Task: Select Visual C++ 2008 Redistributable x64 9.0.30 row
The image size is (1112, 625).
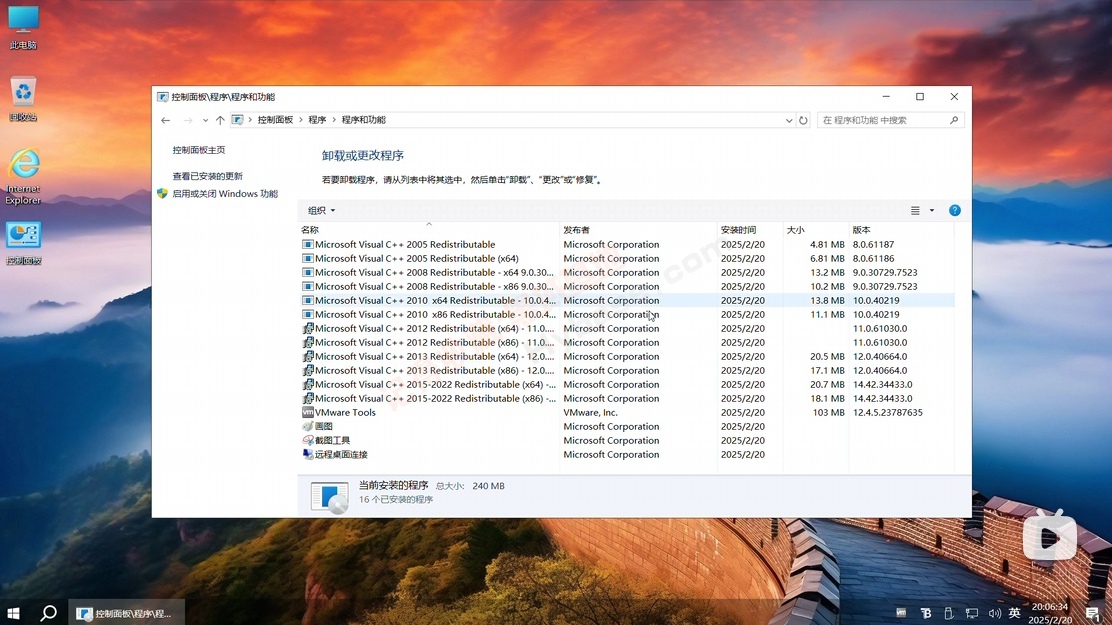Action: pyautogui.click(x=627, y=272)
